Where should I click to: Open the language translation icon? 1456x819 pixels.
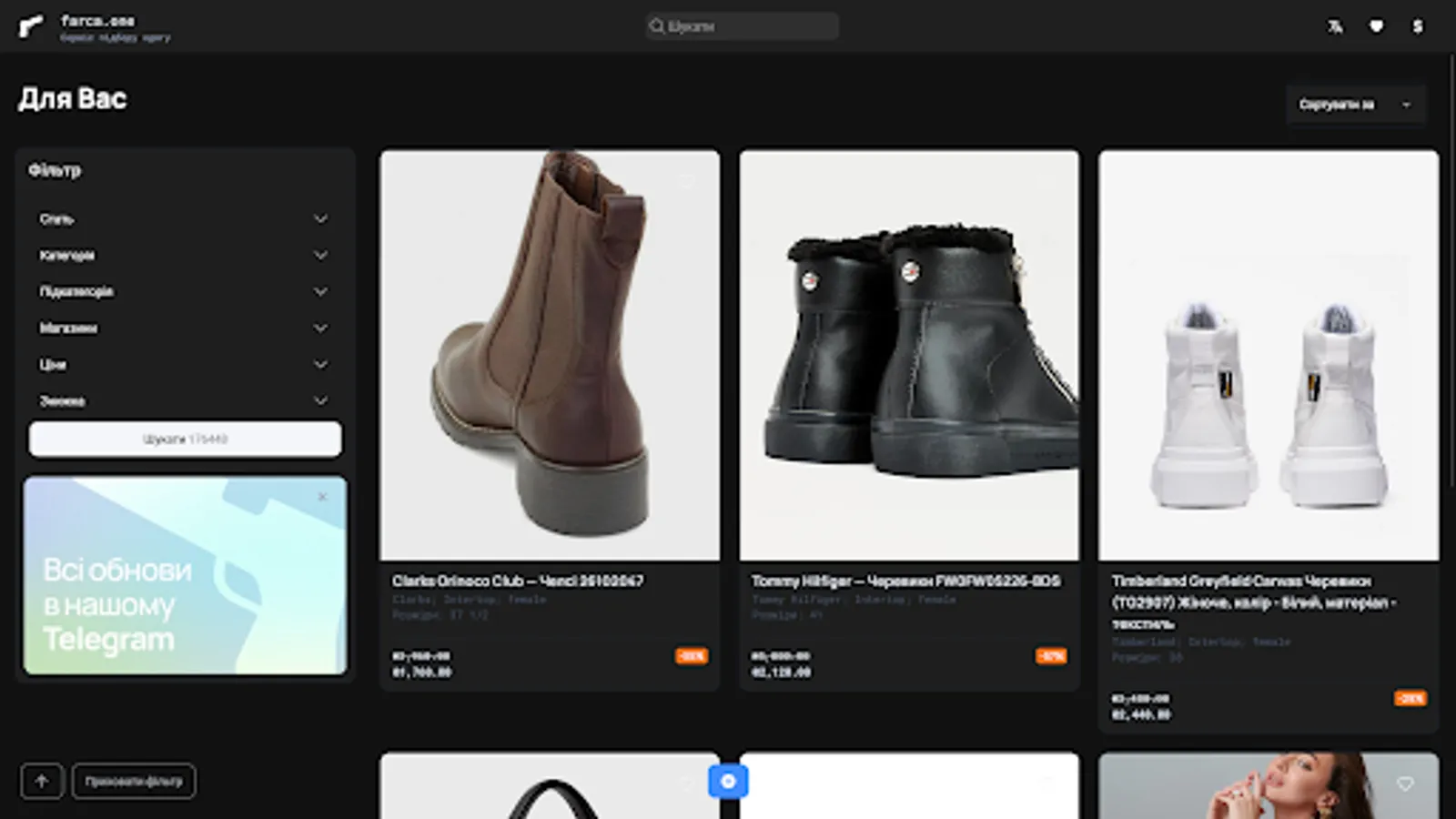click(1334, 26)
